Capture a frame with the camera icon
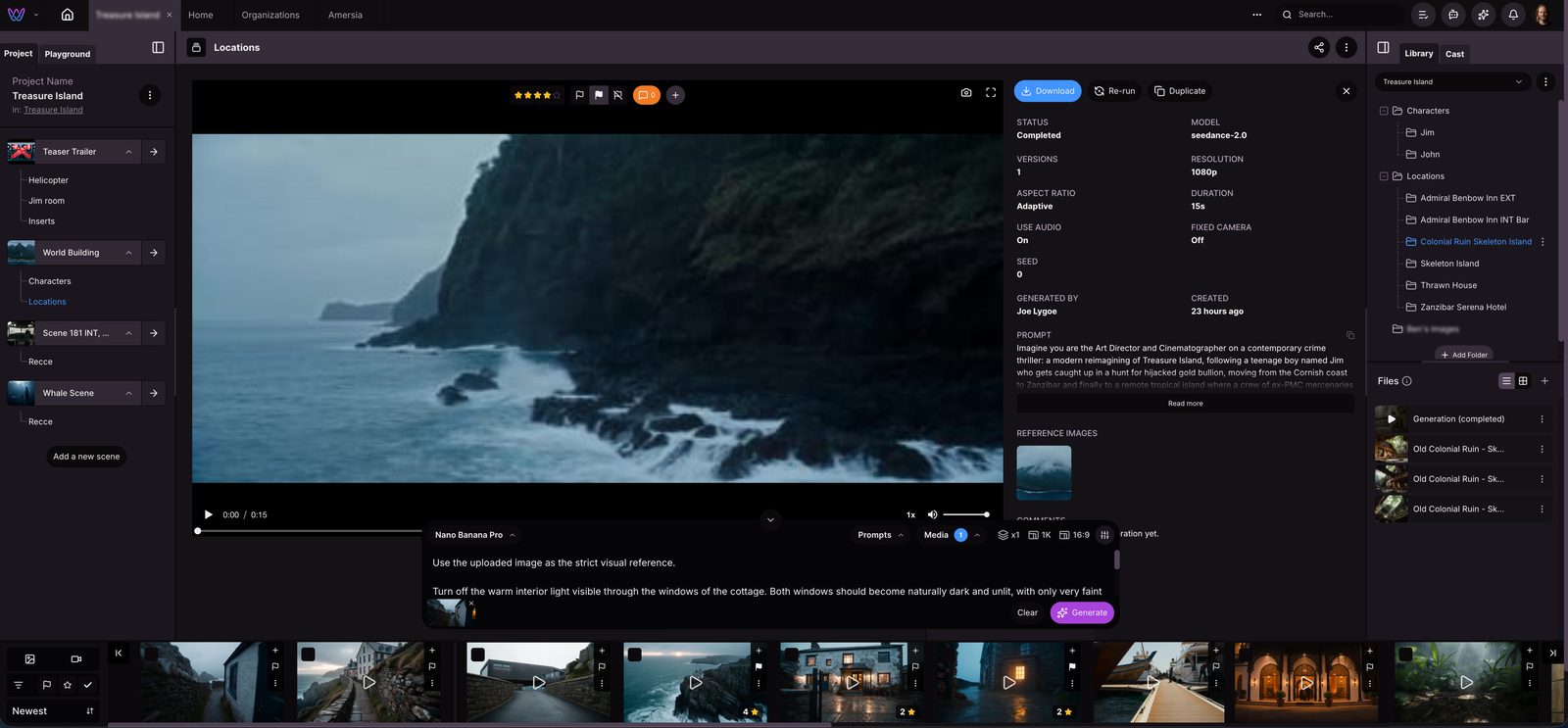The image size is (1568, 728). click(966, 92)
